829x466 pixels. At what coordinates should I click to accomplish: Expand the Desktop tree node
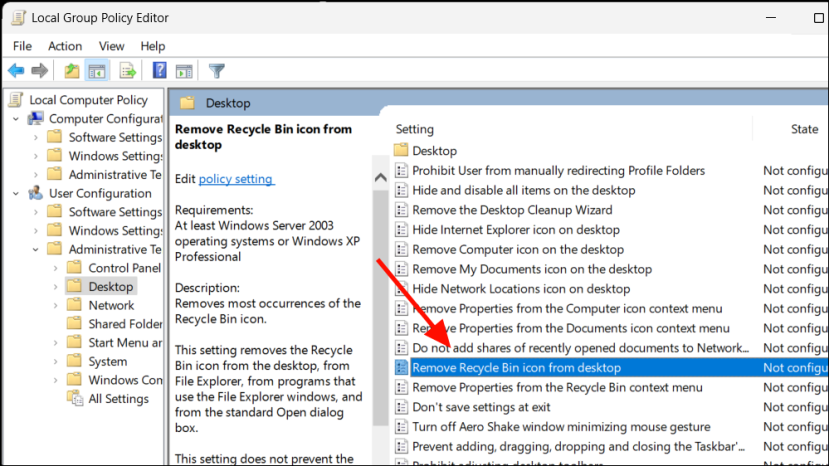click(56, 287)
